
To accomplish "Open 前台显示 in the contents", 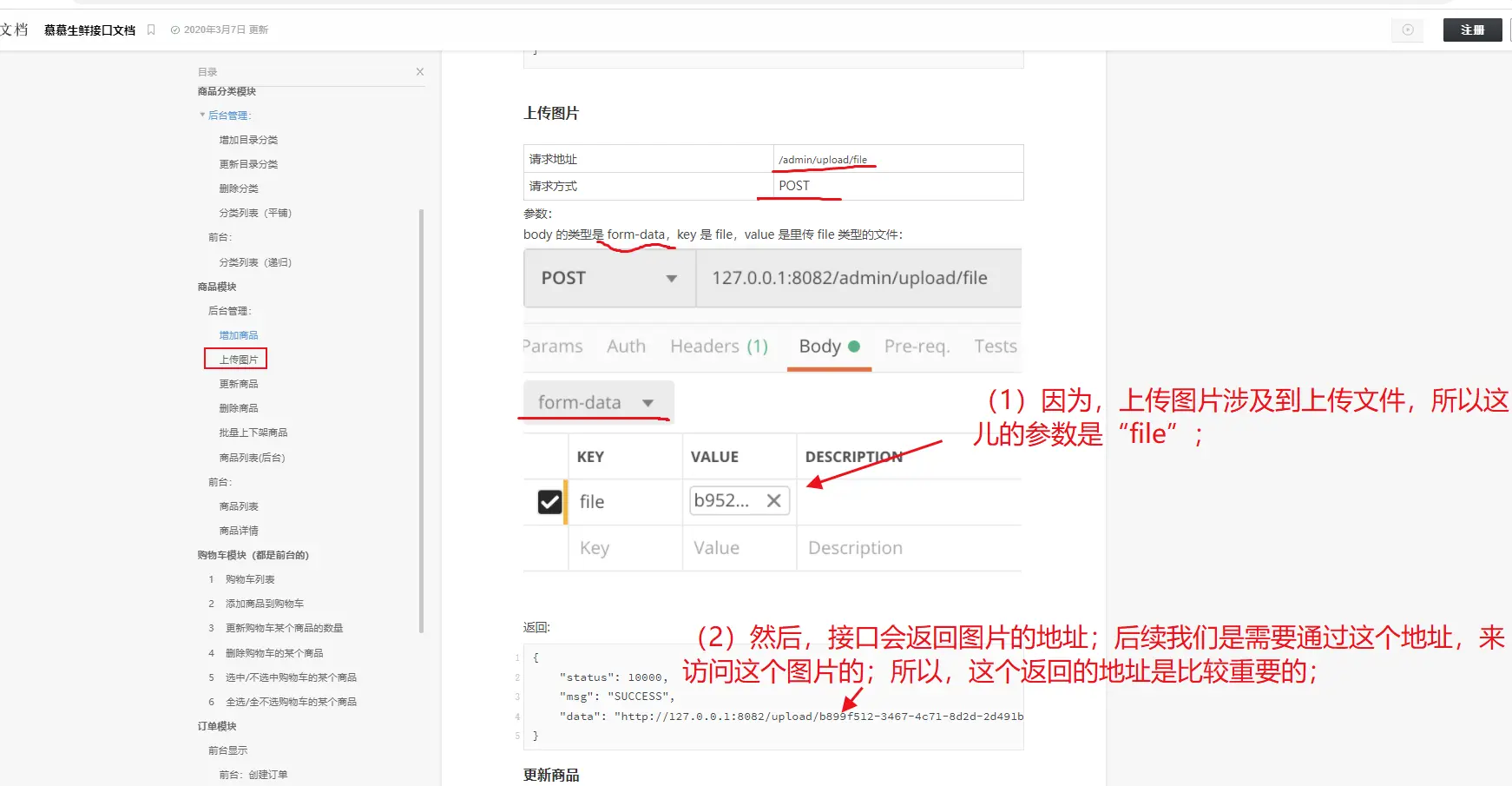I will (x=227, y=750).
